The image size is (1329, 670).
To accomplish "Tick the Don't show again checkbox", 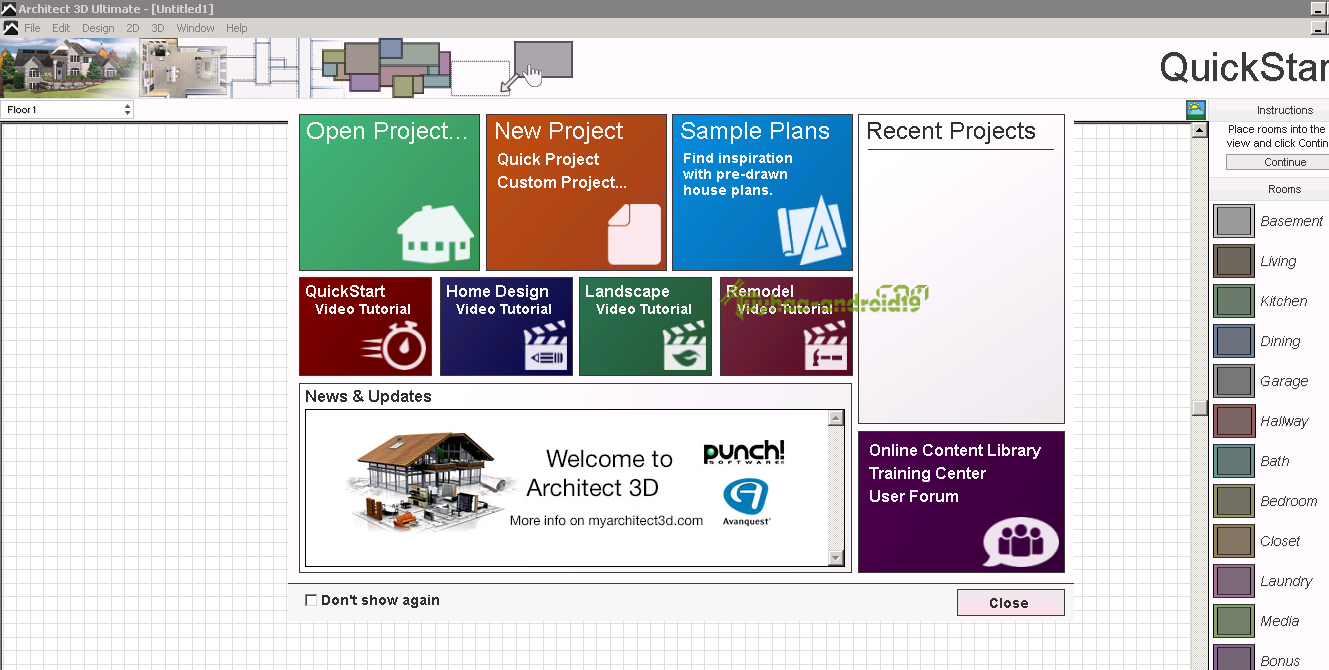I will [x=311, y=600].
